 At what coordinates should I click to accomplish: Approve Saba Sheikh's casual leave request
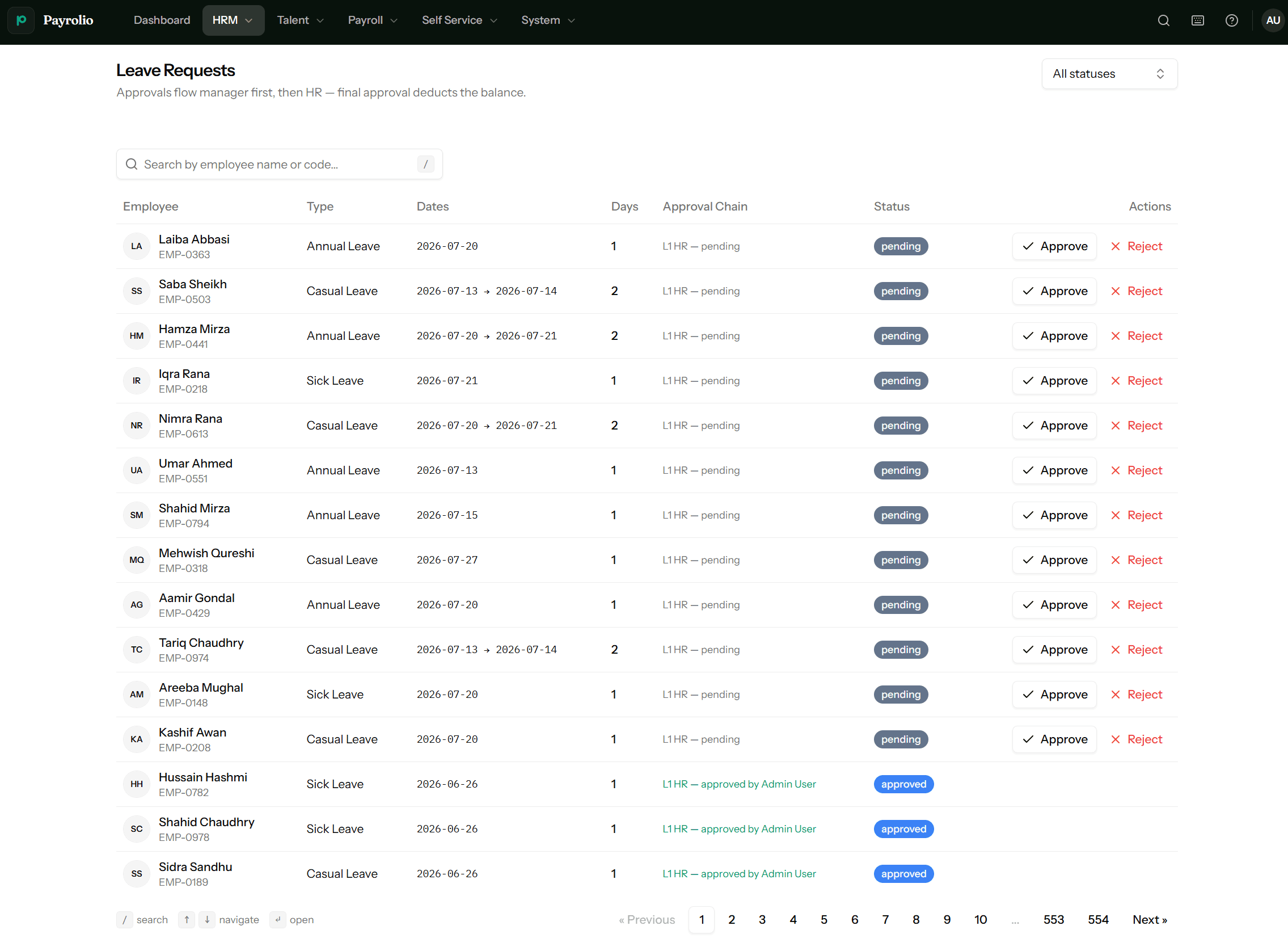[1054, 291]
